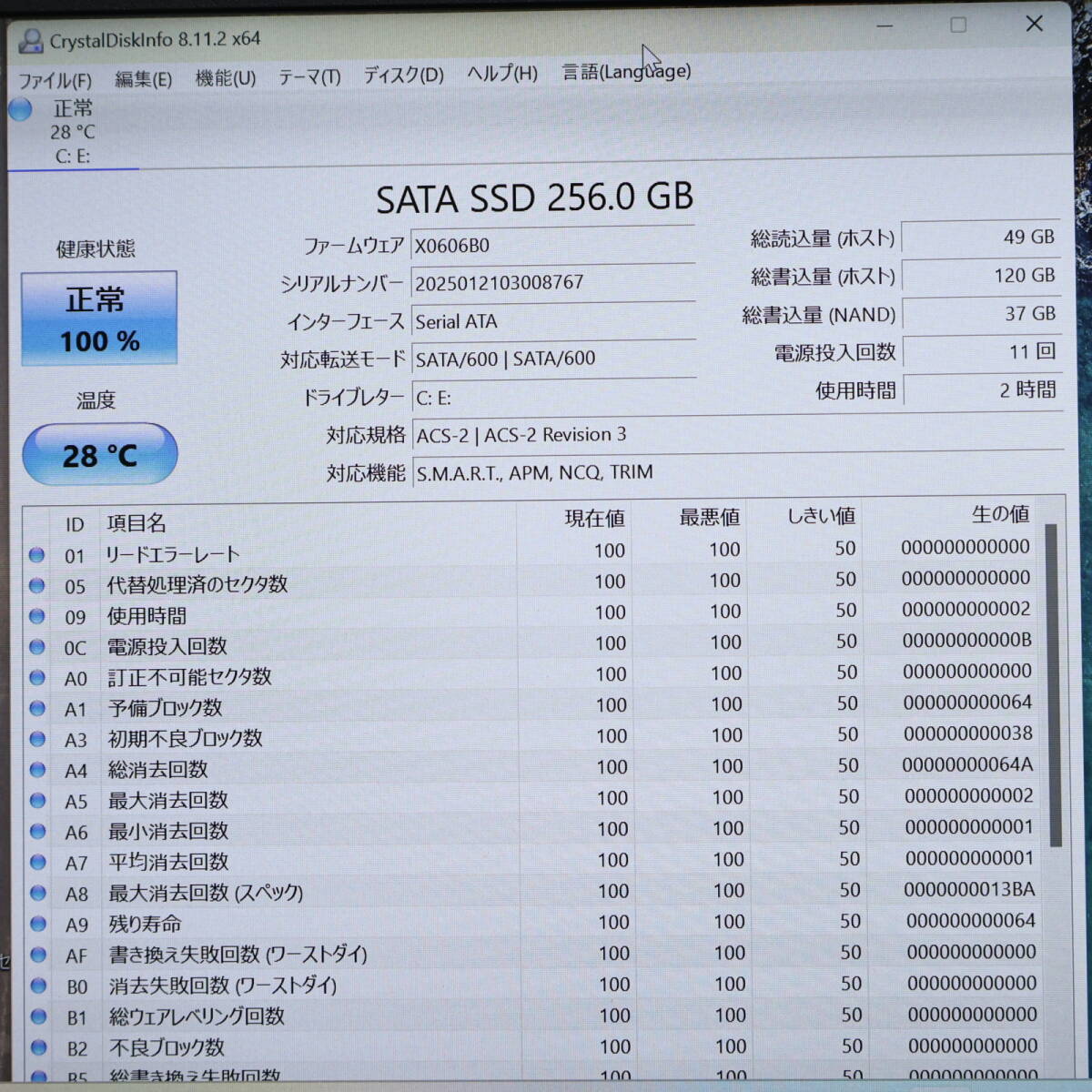Screen dimensions: 1092x1092
Task: Click the power-on count value 11 回
Action: (983, 352)
